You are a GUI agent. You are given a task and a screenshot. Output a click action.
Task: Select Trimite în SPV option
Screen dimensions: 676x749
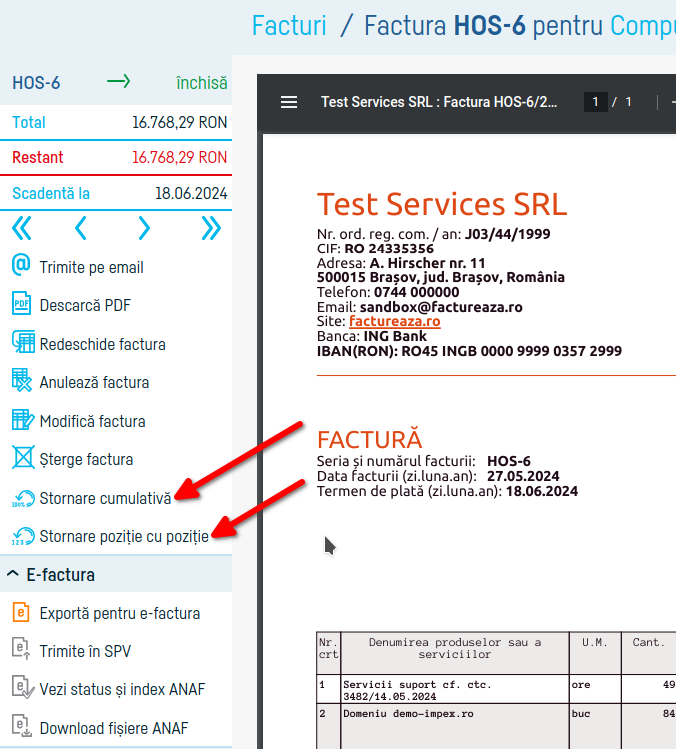click(x=85, y=651)
